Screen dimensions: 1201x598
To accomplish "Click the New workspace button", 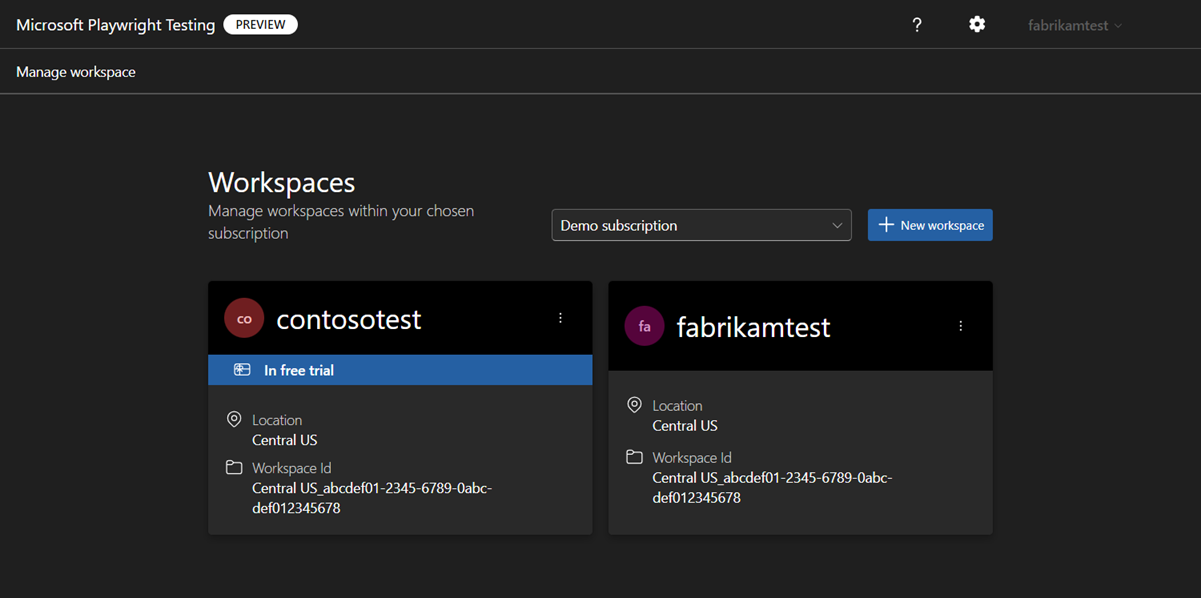I will pos(930,225).
